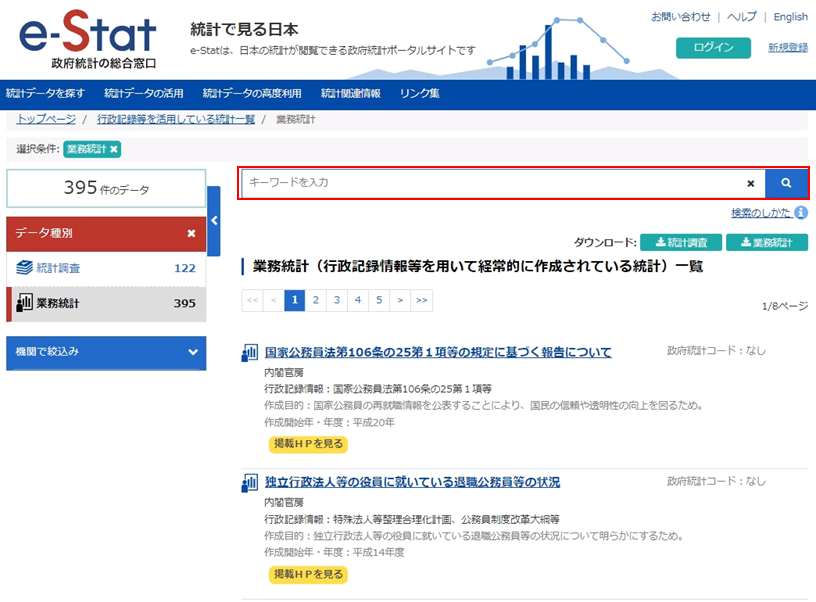Image resolution: width=816 pixels, height=602 pixels.
Task: Go to results page 5
Action: click(x=379, y=300)
